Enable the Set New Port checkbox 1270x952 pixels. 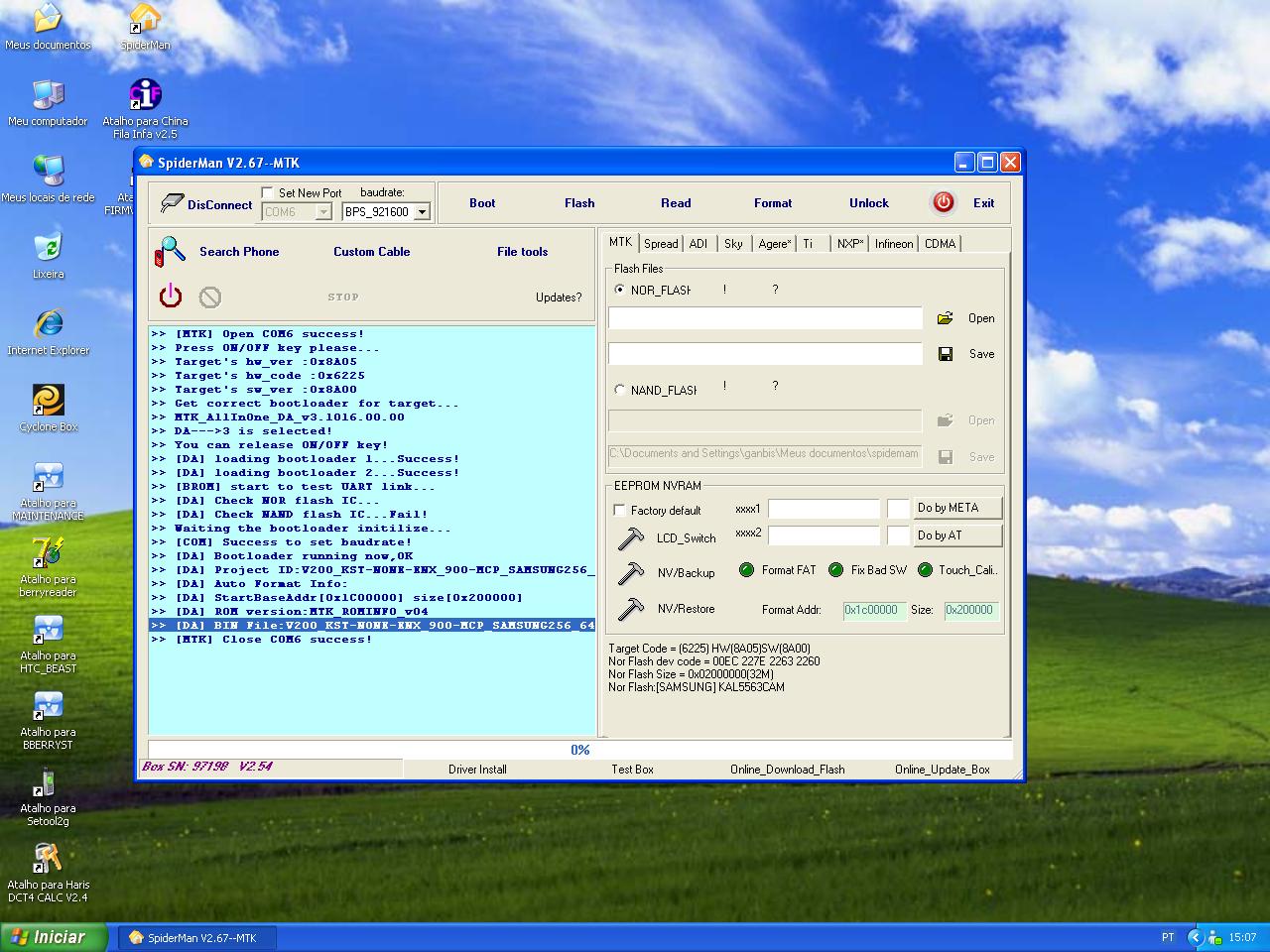(x=267, y=192)
